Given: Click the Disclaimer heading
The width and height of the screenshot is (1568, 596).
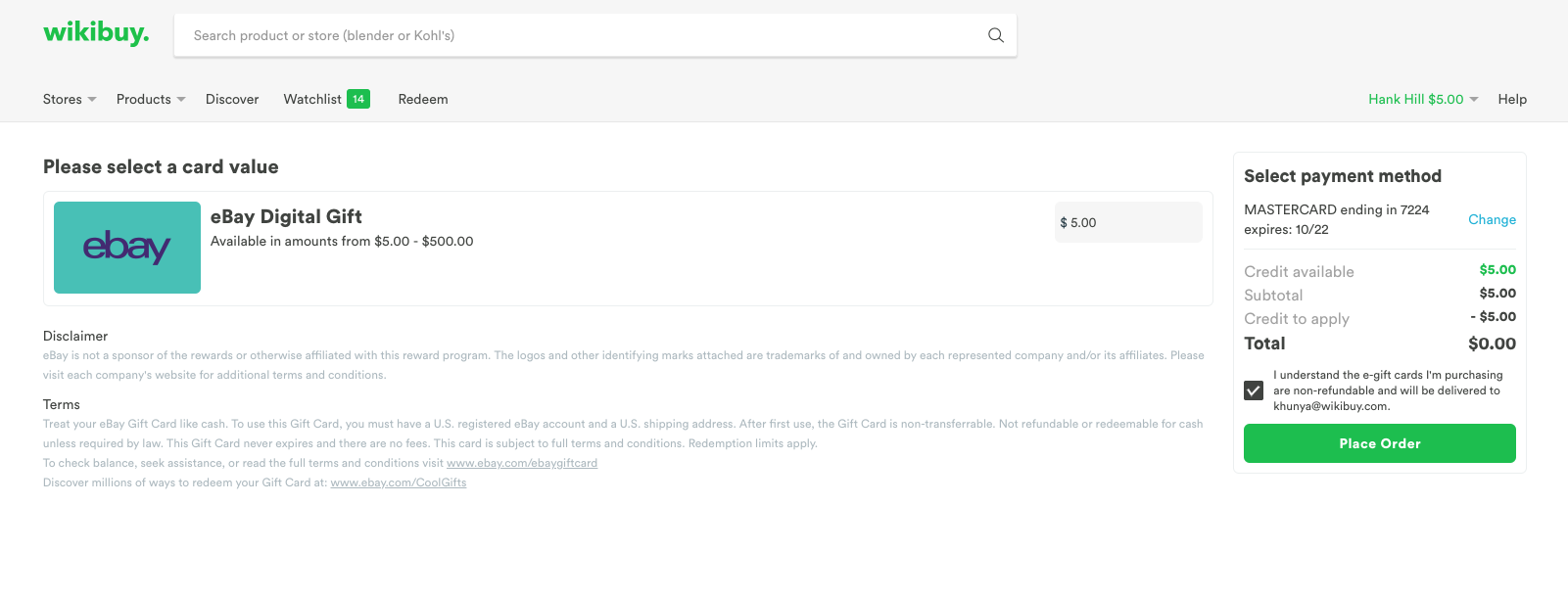Looking at the screenshot, I should tap(75, 336).
